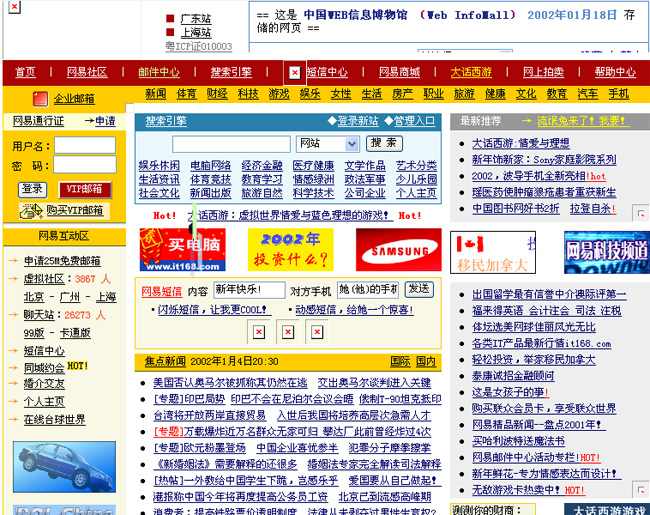Open 网上拍卖 in the navigation bar
This screenshot has height=515, width=650.
[543, 72]
